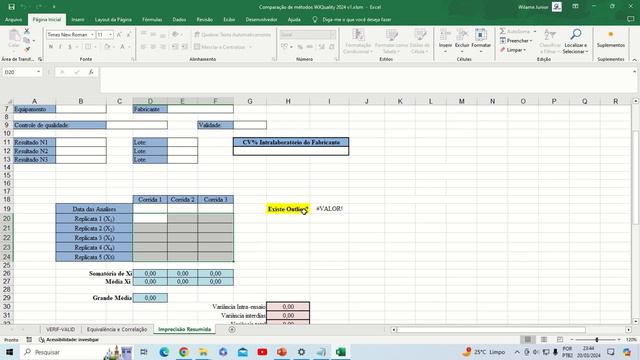Toggle Bold formatting N button
Viewport: 640px width, 360px height.
51,47
